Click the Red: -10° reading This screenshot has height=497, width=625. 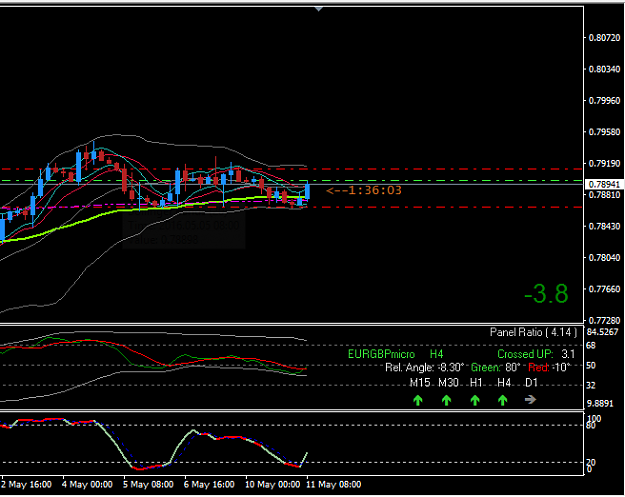click(549, 367)
